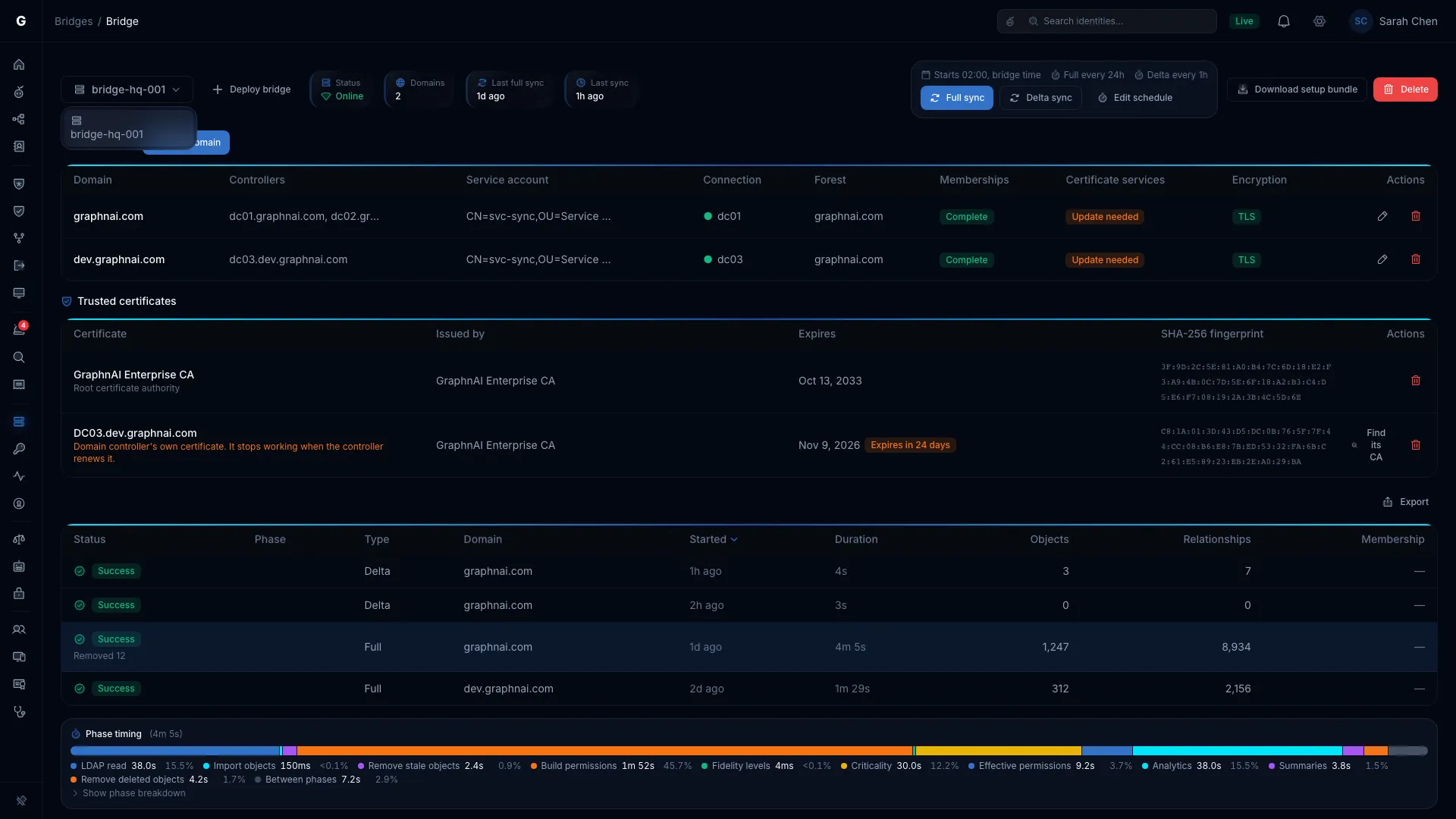
Task: Edit the dev.graphnai.com domain row
Action: pyautogui.click(x=1382, y=259)
